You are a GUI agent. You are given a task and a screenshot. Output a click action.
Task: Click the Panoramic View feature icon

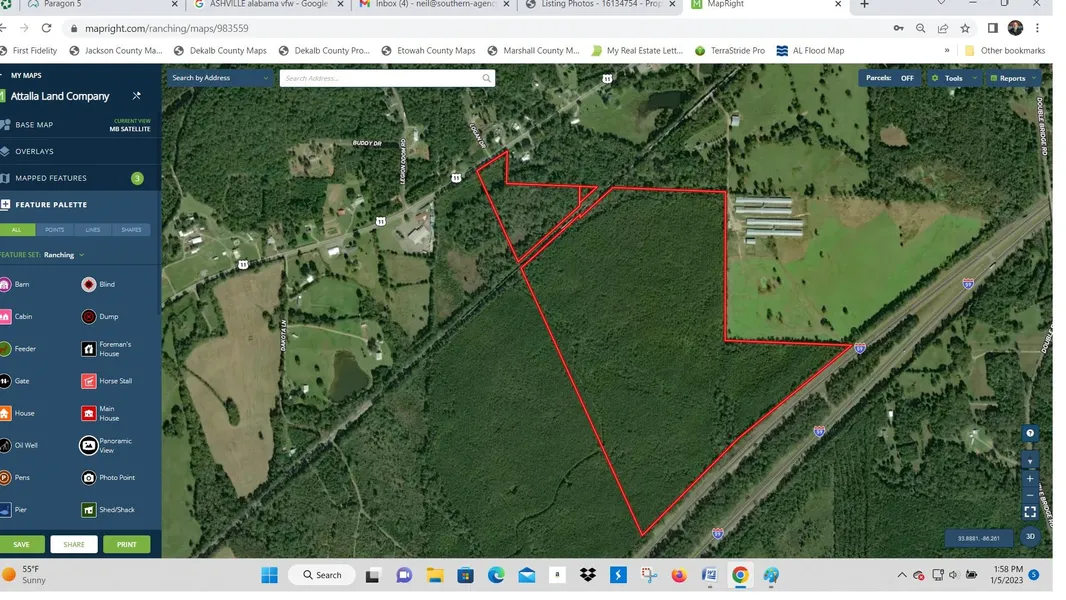click(89, 445)
